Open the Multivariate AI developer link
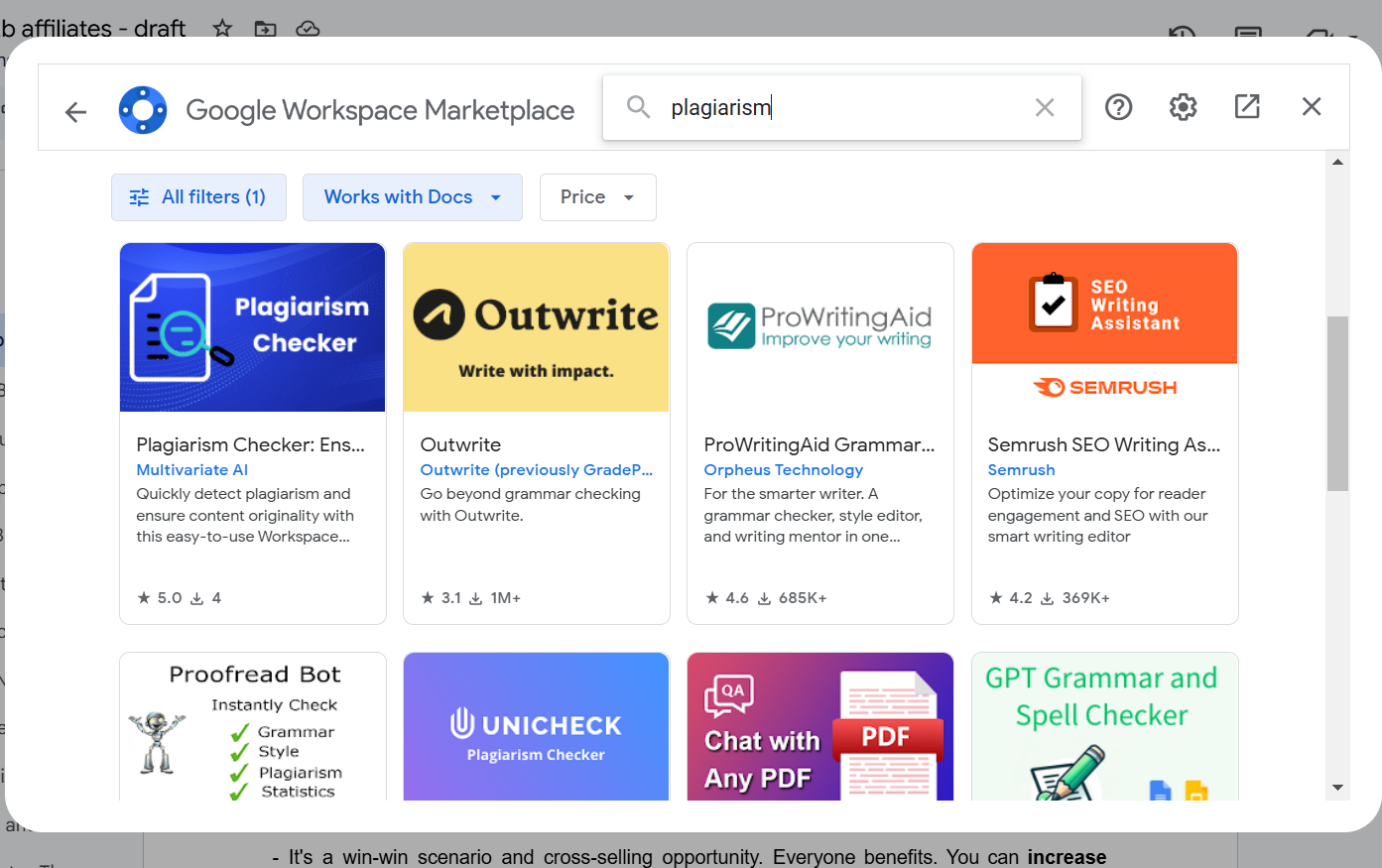This screenshot has height=868, width=1382. tap(192, 470)
